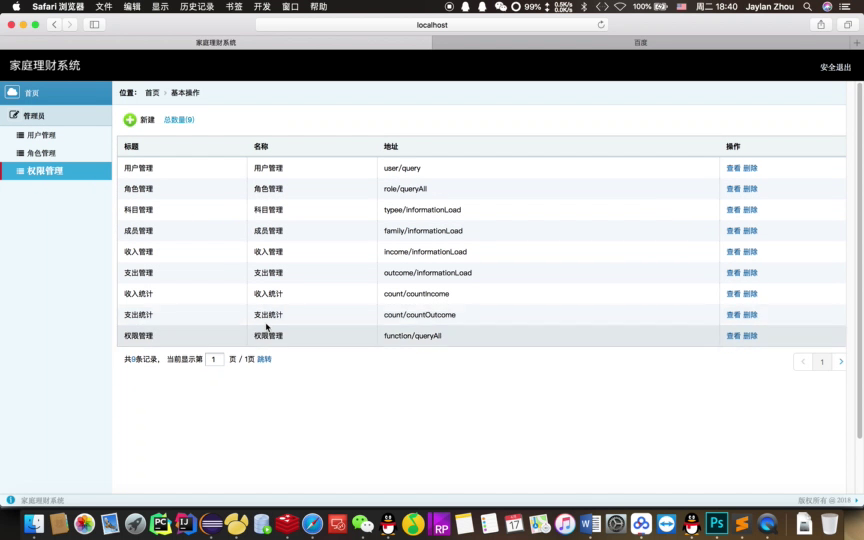
Task: Open 总数量(9) link
Action: [x=179, y=120]
